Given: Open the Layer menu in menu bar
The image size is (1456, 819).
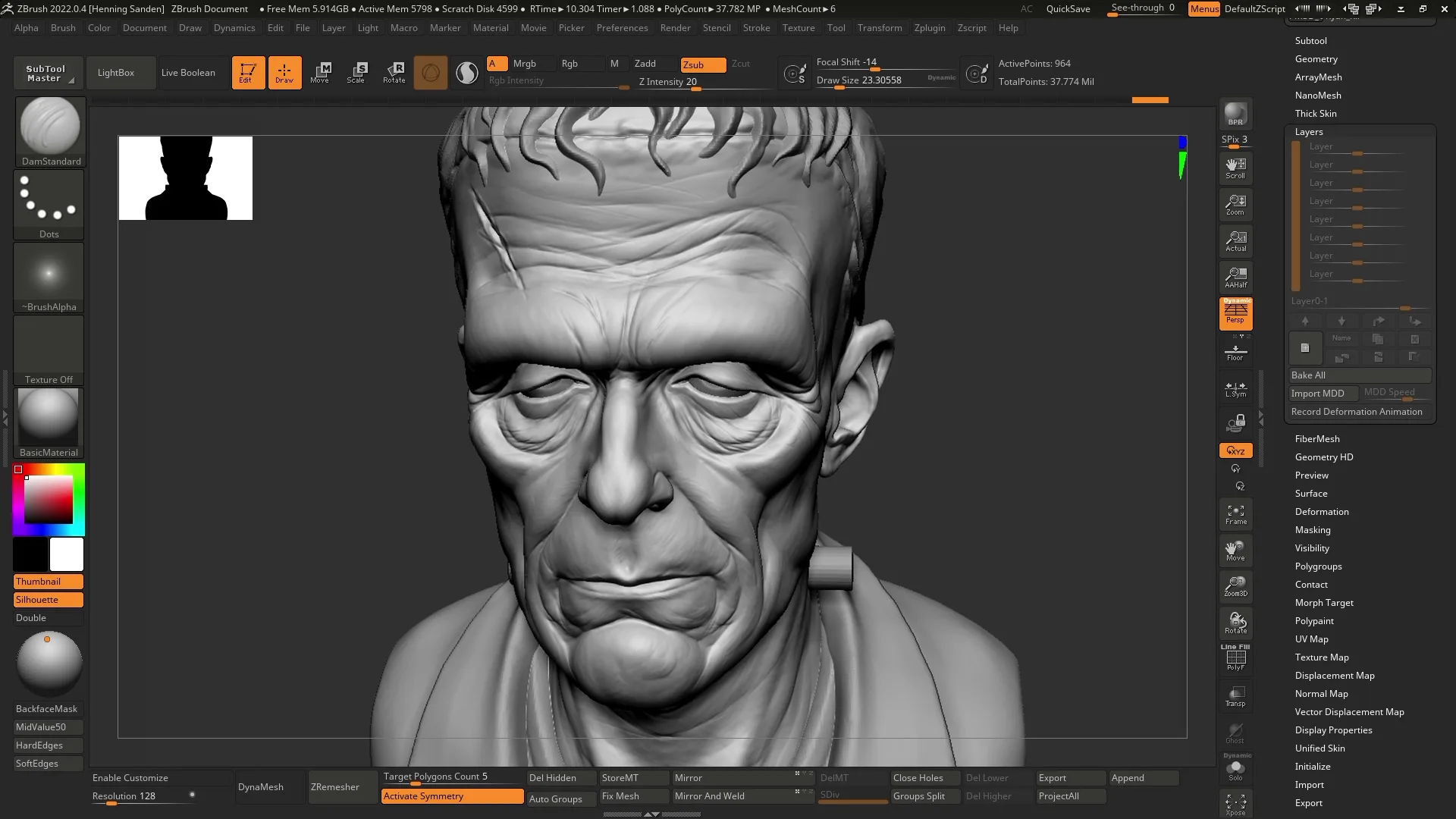Looking at the screenshot, I should (333, 27).
